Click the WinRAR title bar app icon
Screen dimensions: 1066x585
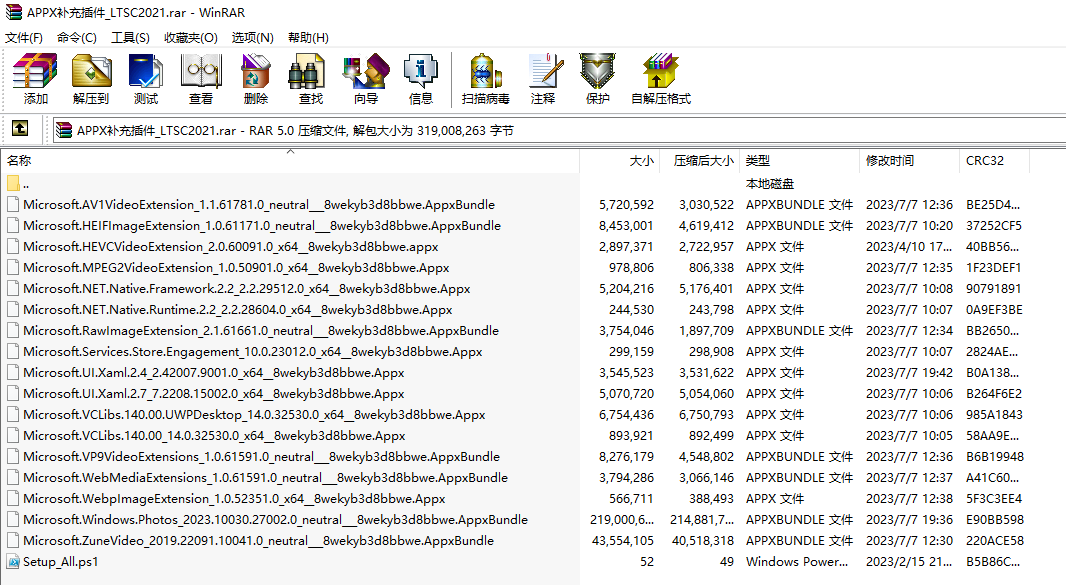coord(14,12)
